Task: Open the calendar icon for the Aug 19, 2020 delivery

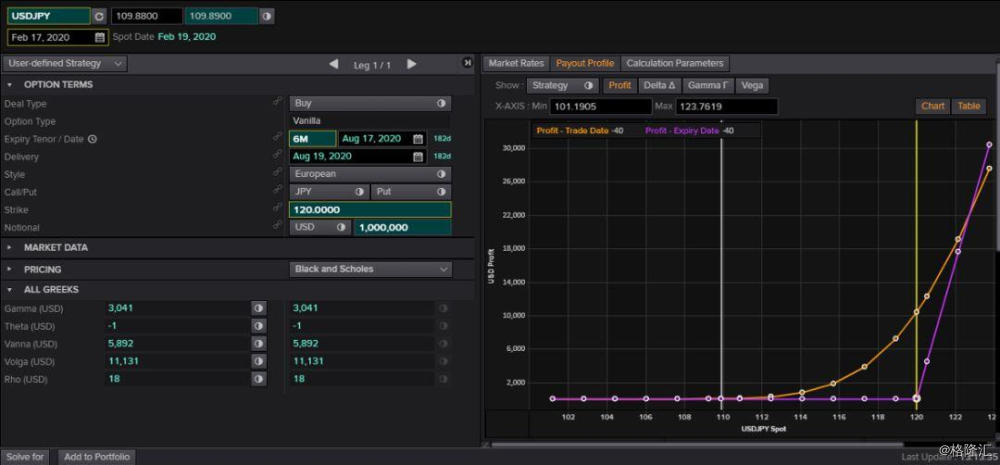Action: point(418,156)
